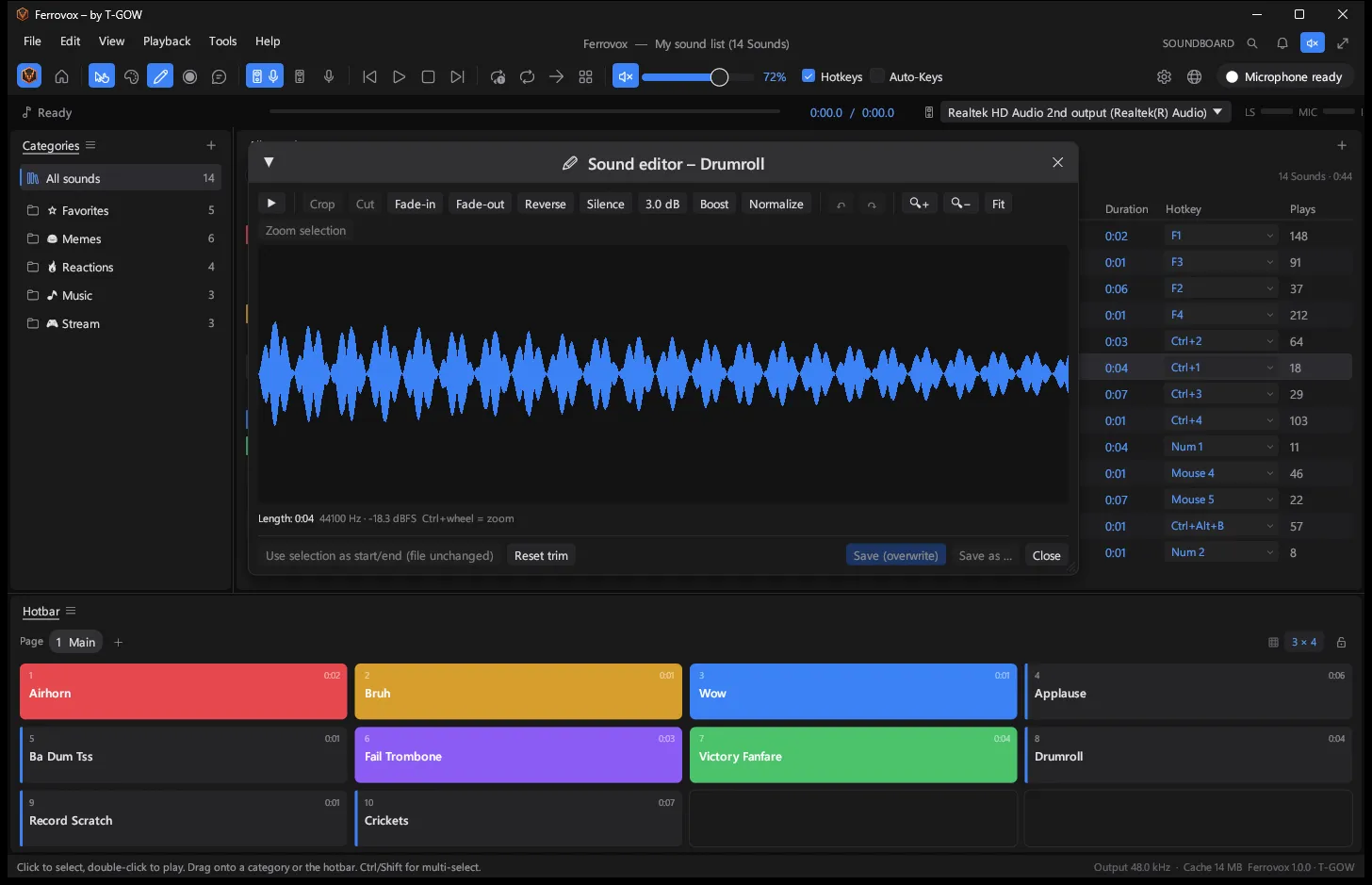Viewport: 1372px width, 885px height.
Task: Open the Playback menu
Action: click(x=167, y=41)
